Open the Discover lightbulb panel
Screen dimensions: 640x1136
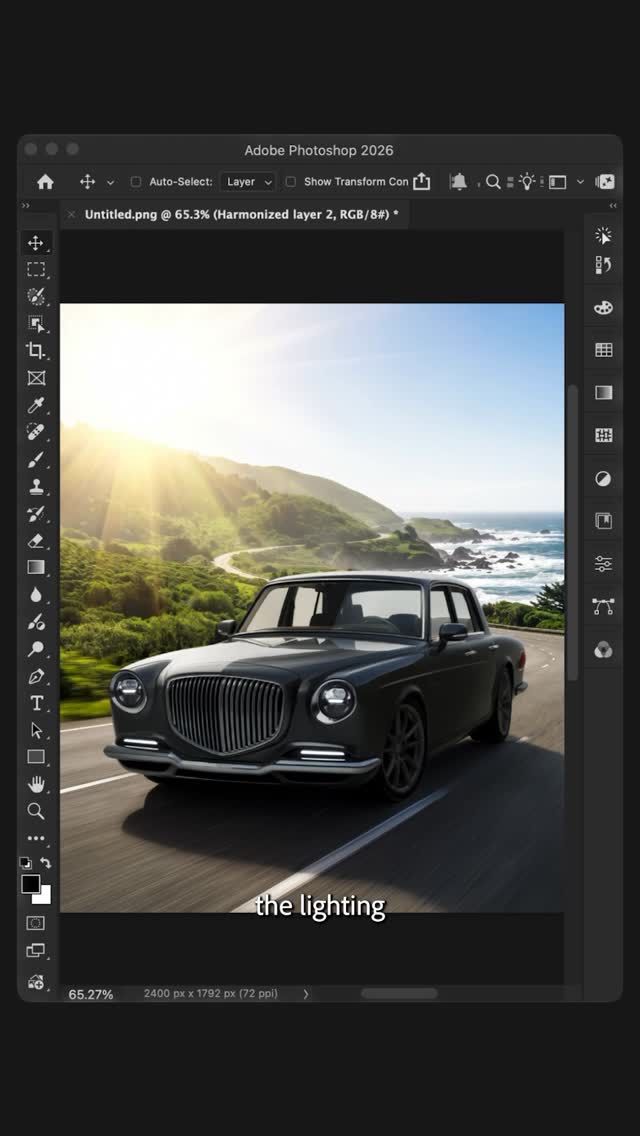point(527,182)
